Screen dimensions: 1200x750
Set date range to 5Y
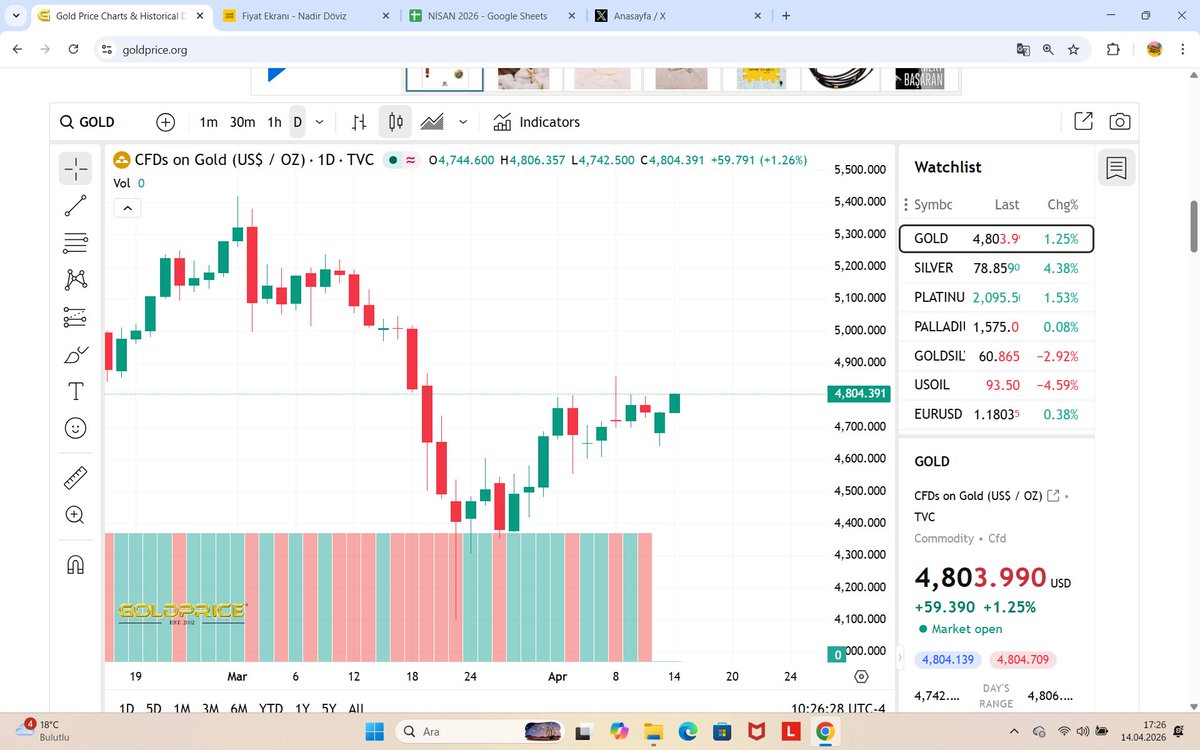[x=329, y=709]
